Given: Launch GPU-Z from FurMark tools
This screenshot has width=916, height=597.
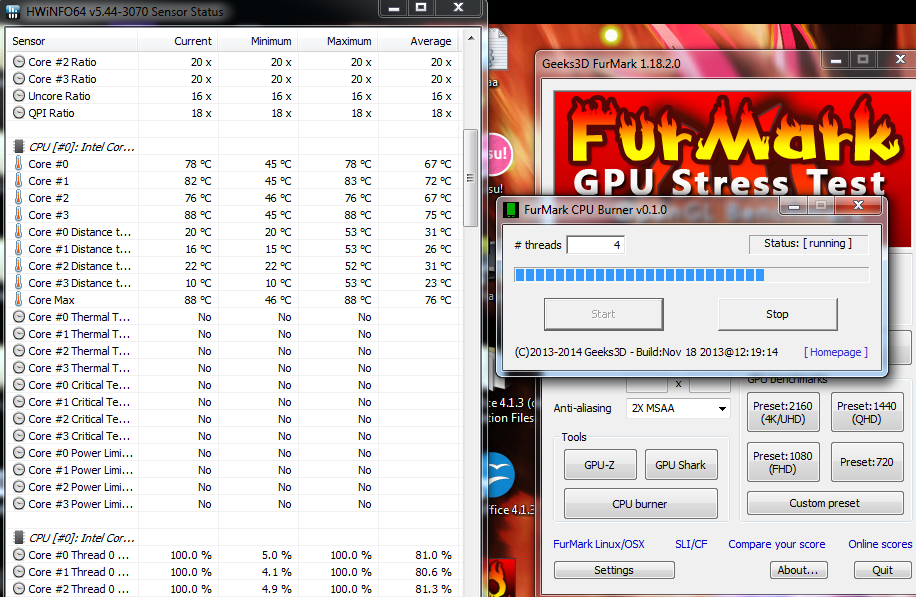Looking at the screenshot, I should tap(600, 465).
